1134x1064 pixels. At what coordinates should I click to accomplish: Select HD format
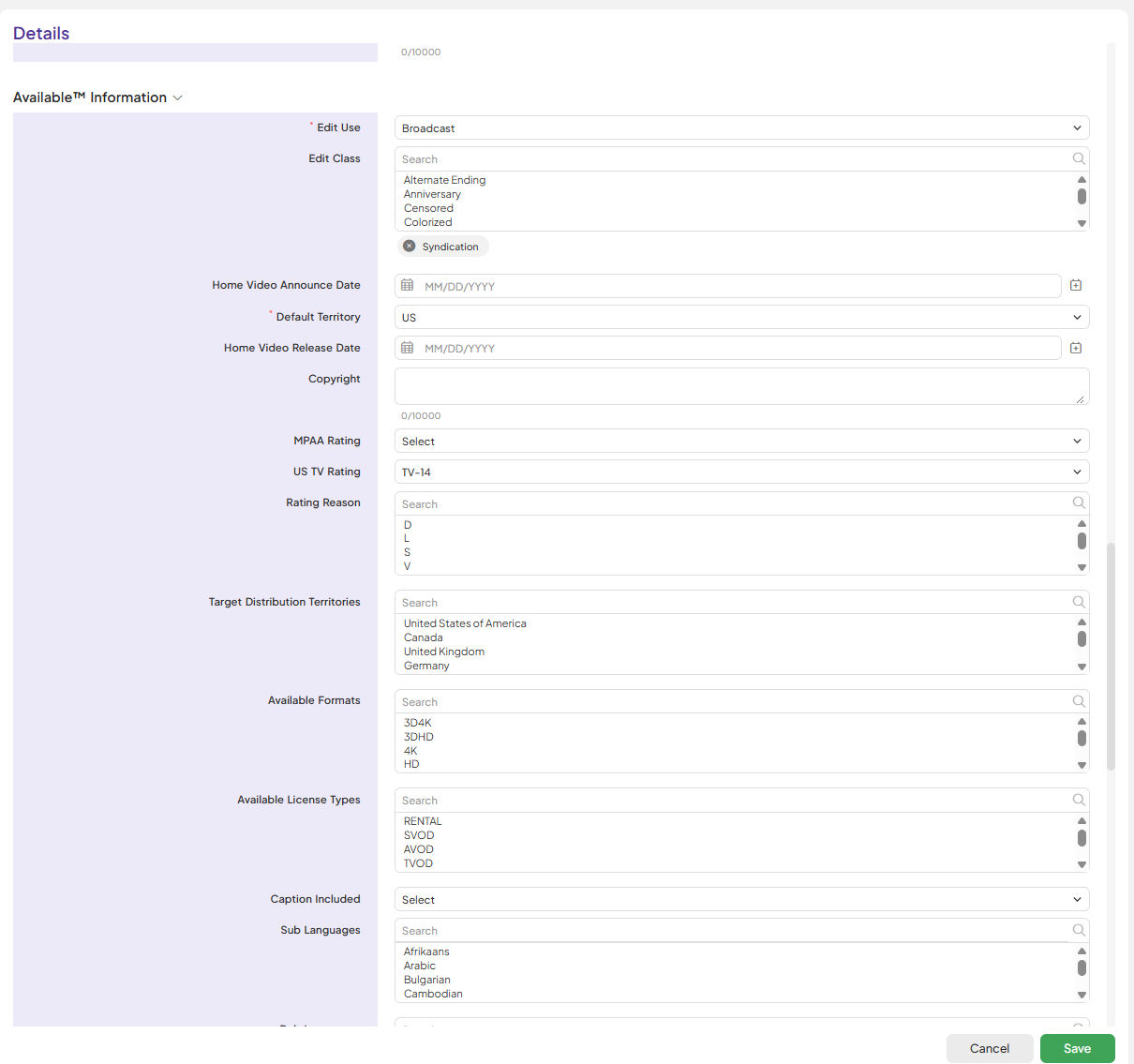tap(411, 764)
